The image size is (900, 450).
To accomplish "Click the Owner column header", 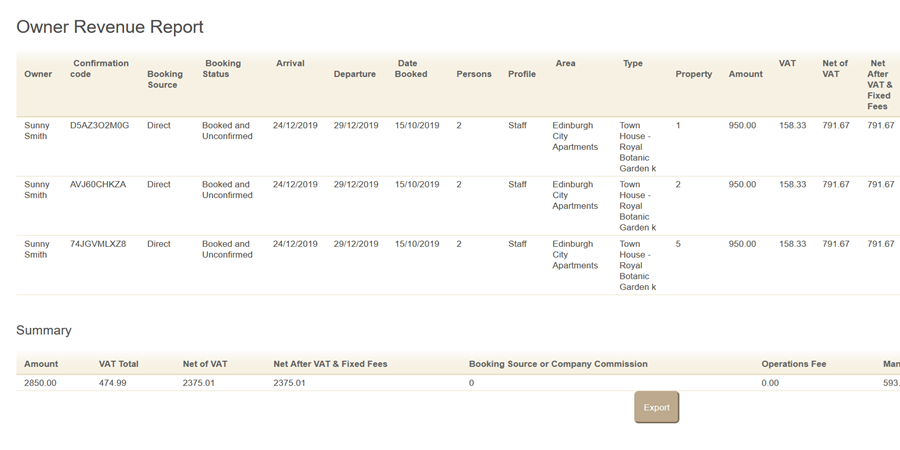I will [38, 74].
